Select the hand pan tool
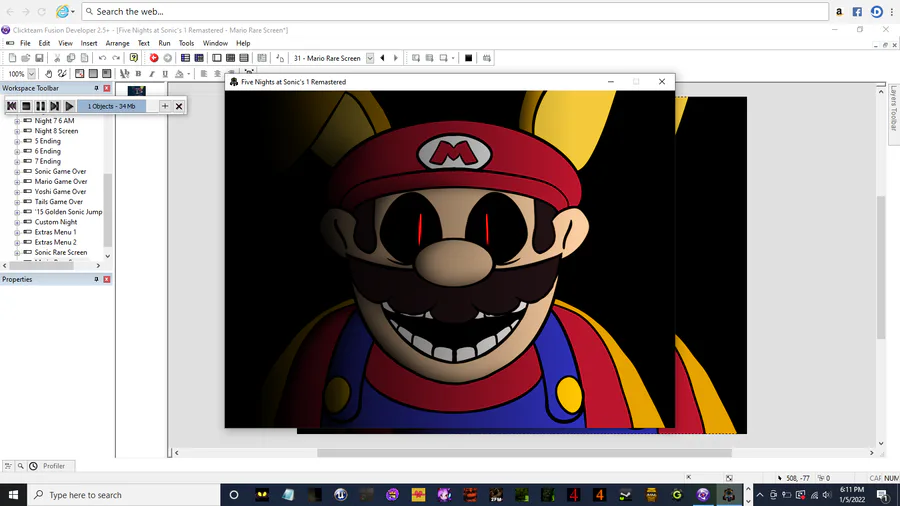 [48, 73]
